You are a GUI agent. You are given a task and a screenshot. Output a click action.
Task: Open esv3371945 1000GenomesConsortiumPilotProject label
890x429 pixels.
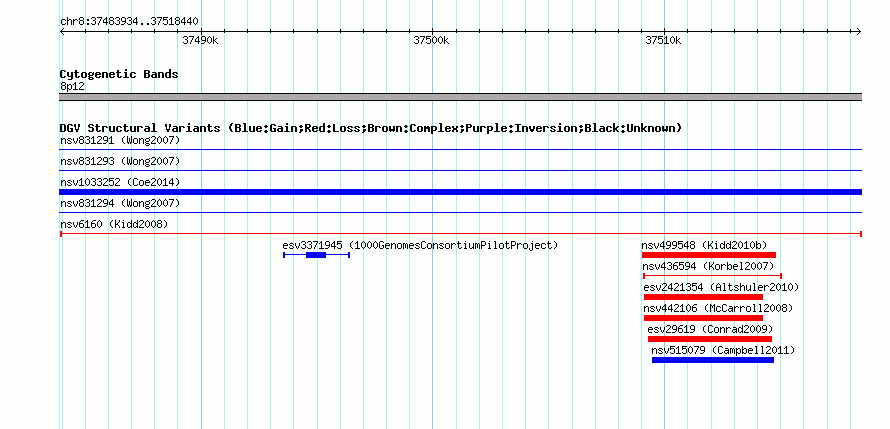[421, 245]
